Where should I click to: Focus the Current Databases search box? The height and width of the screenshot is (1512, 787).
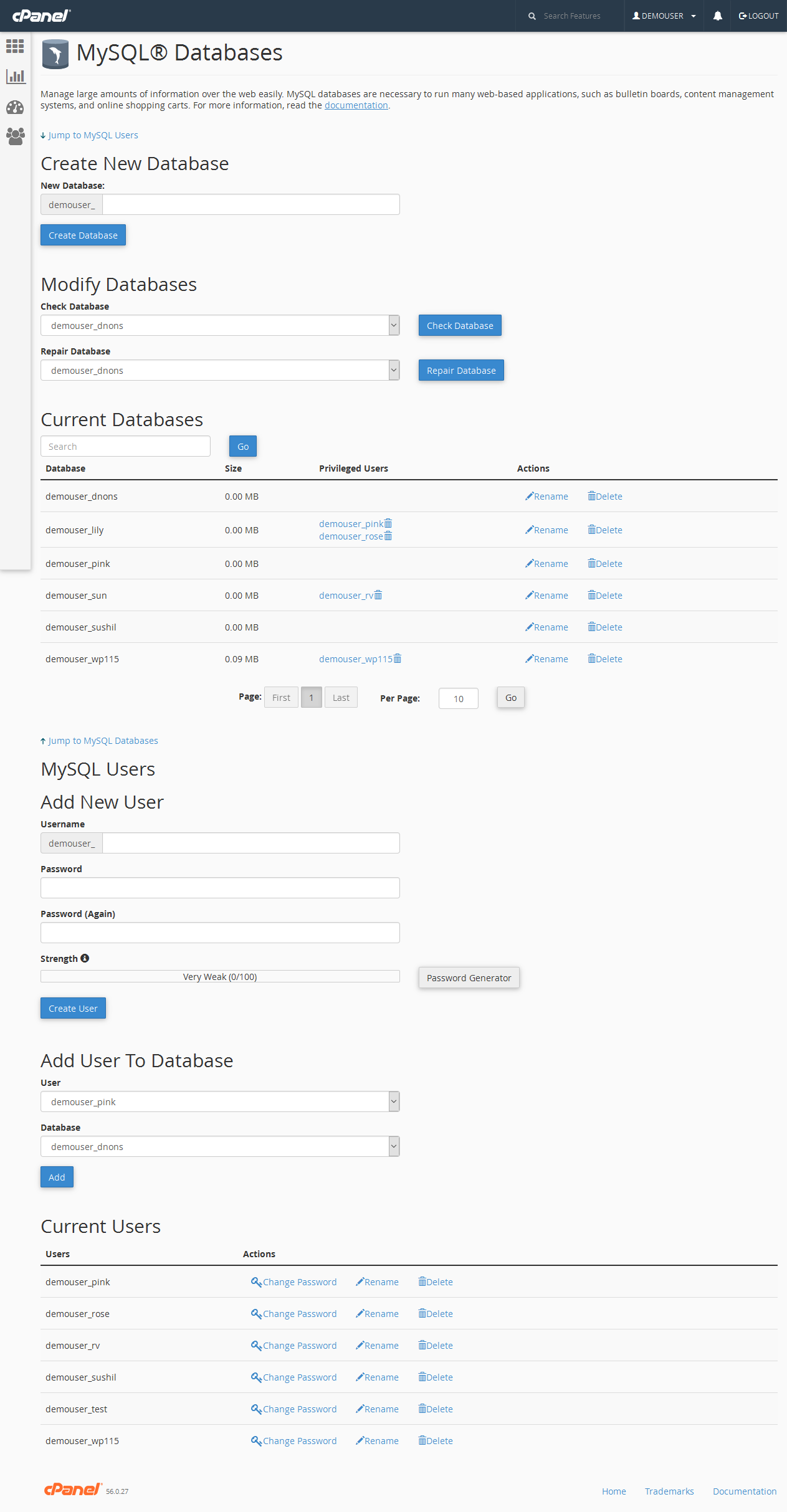tap(125, 446)
